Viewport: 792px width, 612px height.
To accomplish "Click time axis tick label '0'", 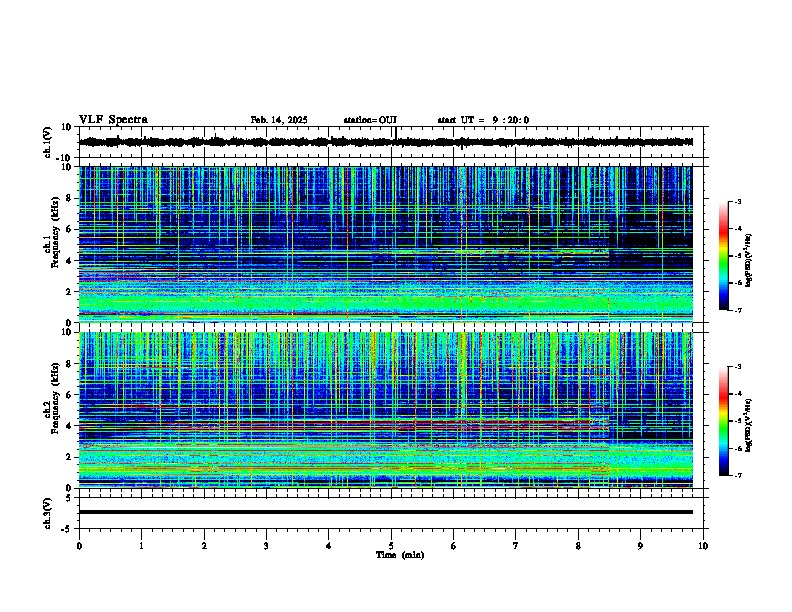I will [79, 546].
